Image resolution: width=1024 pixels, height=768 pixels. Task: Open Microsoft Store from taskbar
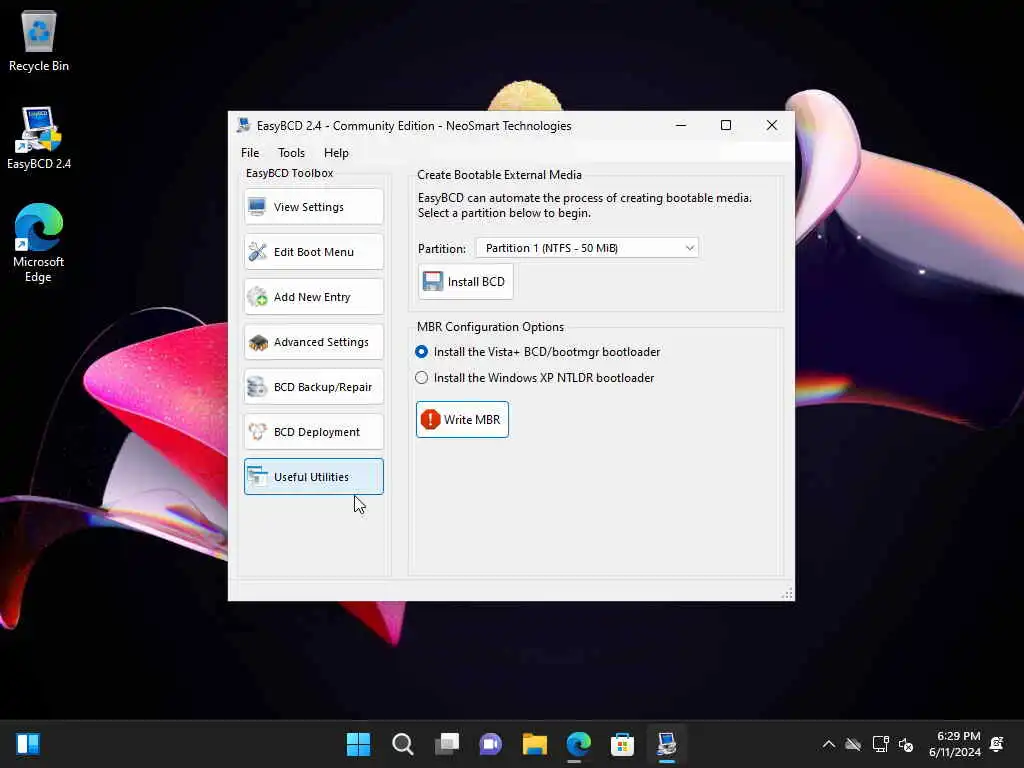pyautogui.click(x=622, y=744)
